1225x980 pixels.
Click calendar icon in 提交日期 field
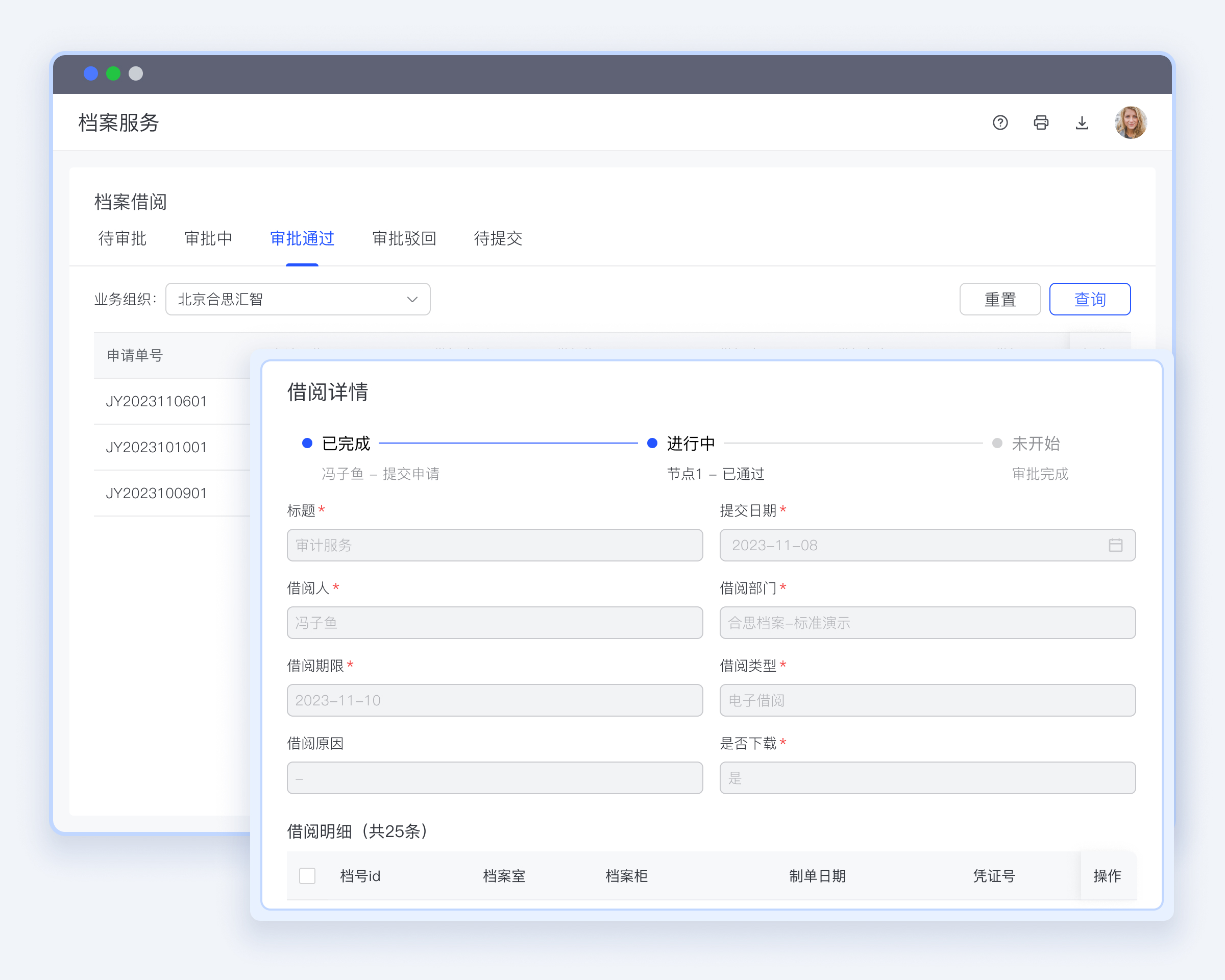click(x=1115, y=546)
